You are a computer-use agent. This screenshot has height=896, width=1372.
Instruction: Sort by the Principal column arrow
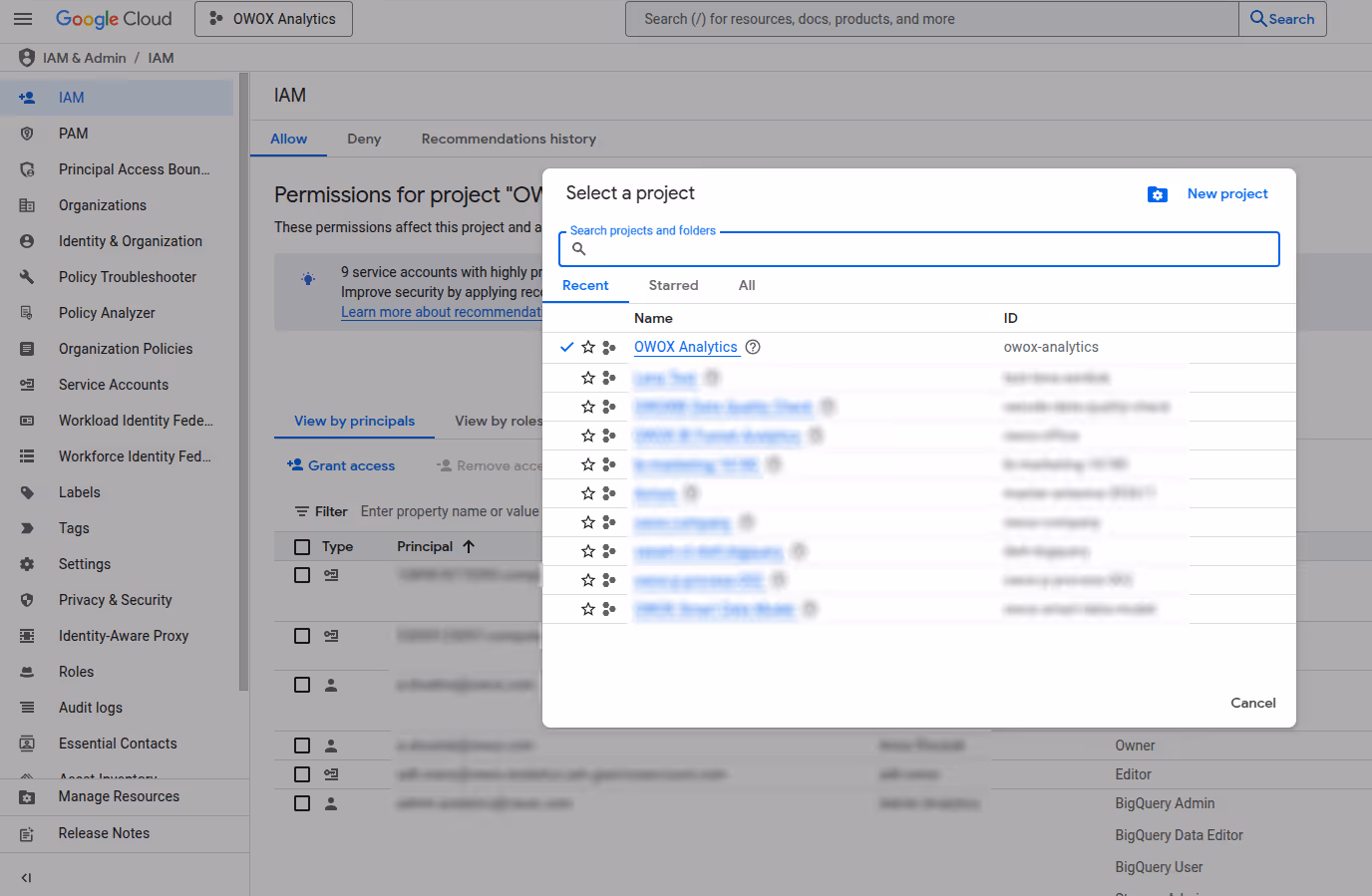tap(469, 547)
